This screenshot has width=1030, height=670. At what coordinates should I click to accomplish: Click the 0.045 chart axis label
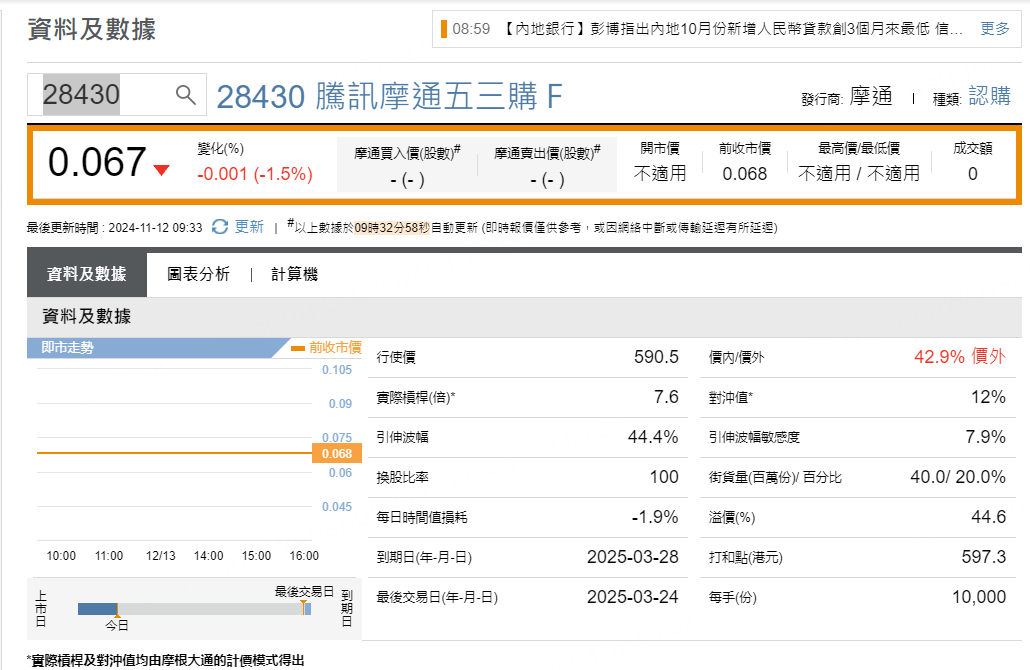(x=337, y=506)
